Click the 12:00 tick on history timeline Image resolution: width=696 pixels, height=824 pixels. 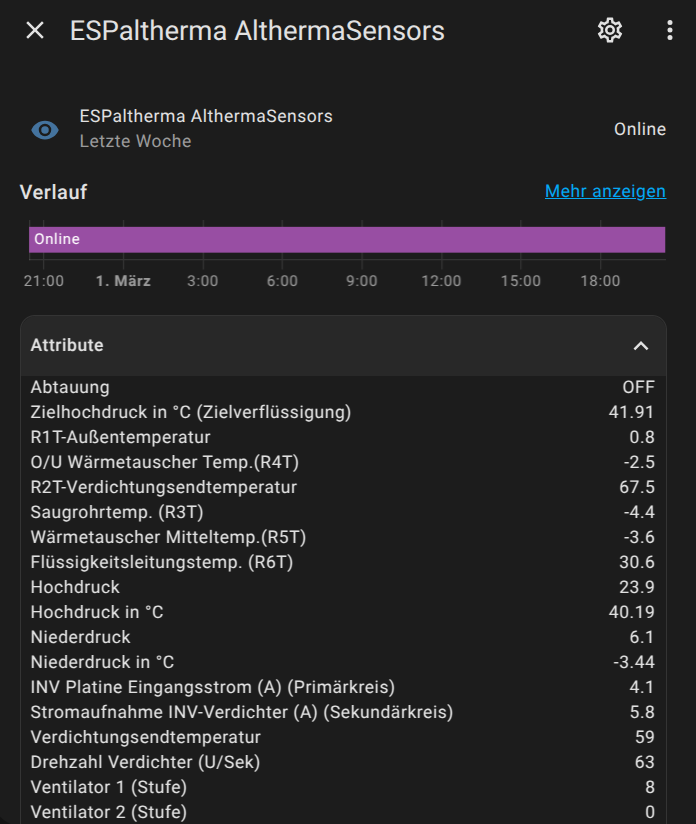tap(441, 281)
